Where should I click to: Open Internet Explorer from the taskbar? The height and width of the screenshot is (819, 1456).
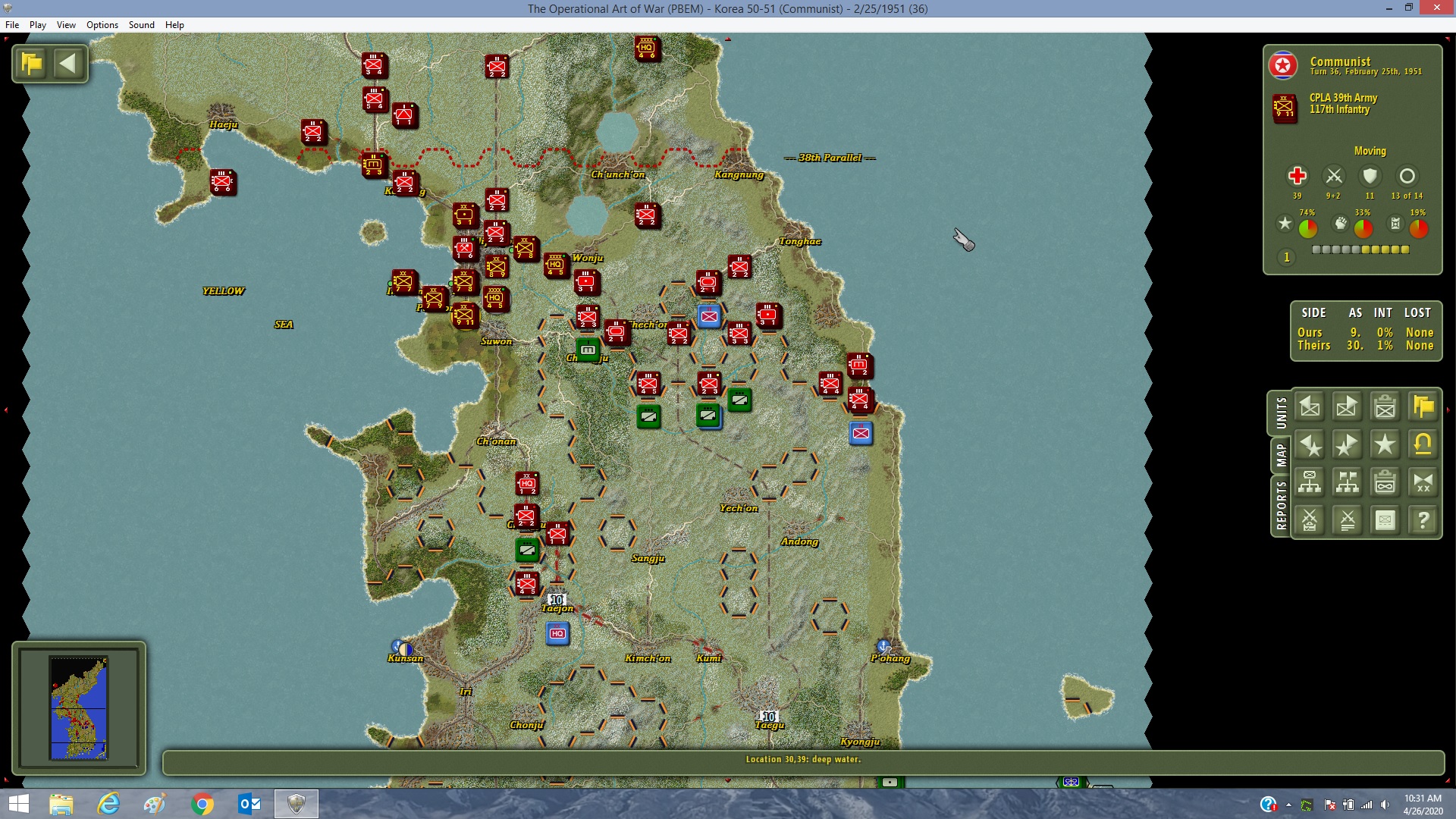(x=108, y=804)
